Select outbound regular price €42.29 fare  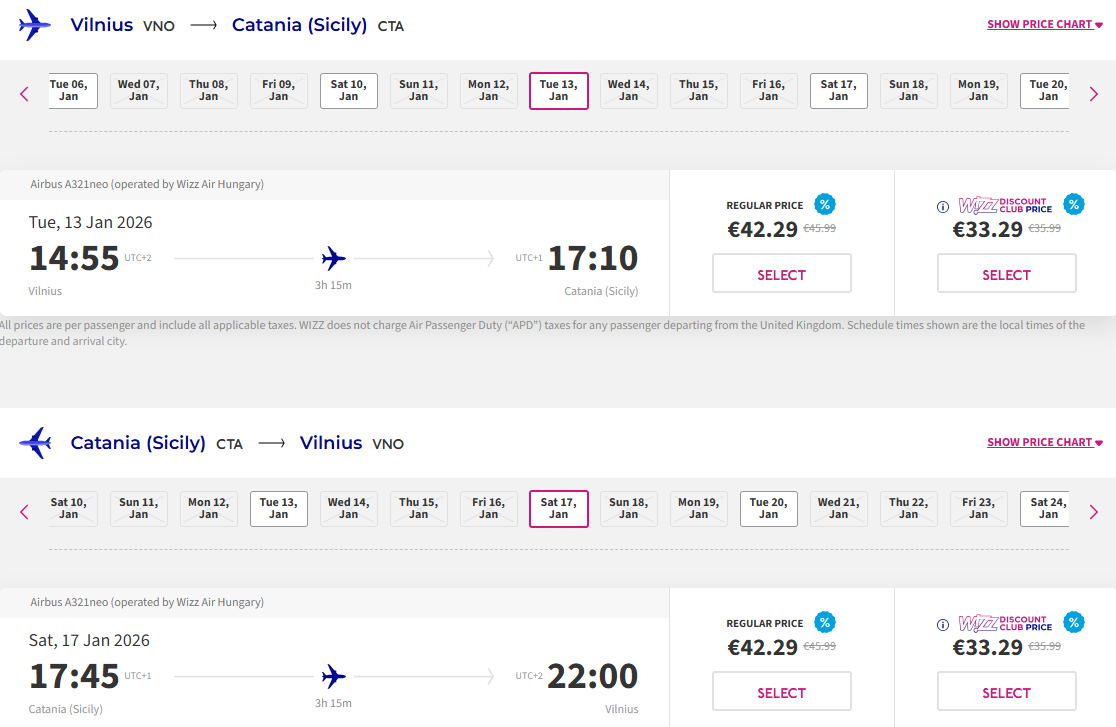[781, 274]
